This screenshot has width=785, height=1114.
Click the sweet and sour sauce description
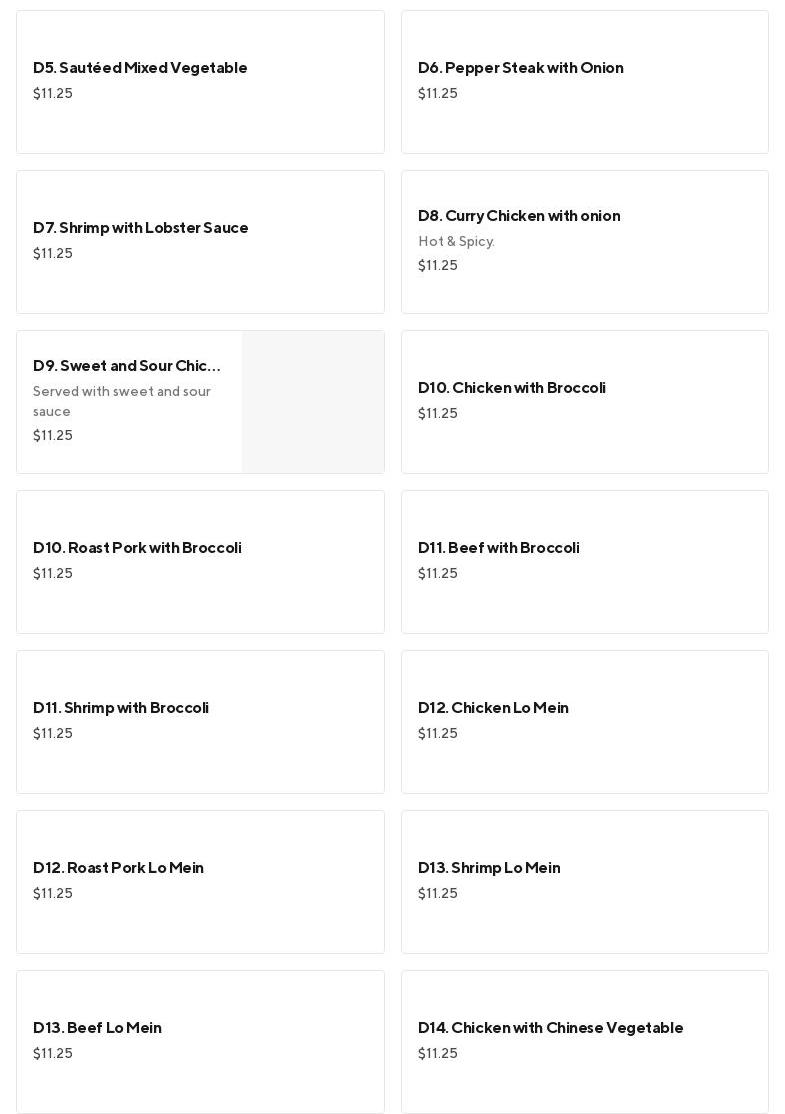tap(122, 401)
